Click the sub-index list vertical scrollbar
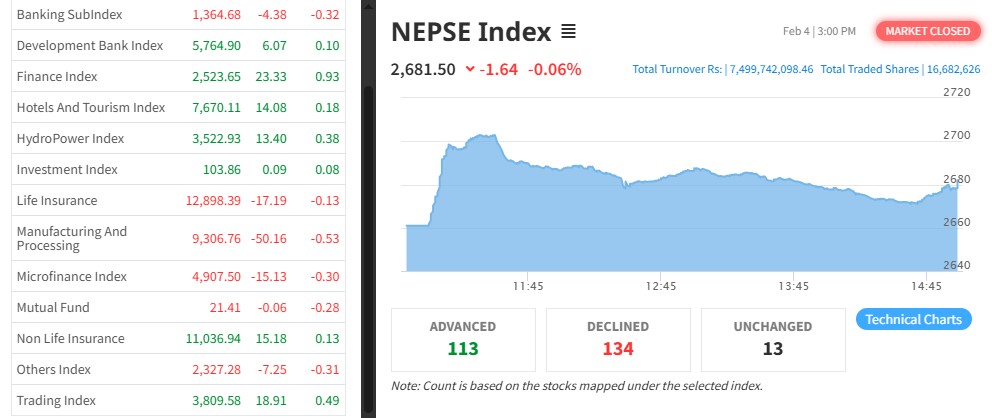This screenshot has width=992, height=418. (x=367, y=200)
